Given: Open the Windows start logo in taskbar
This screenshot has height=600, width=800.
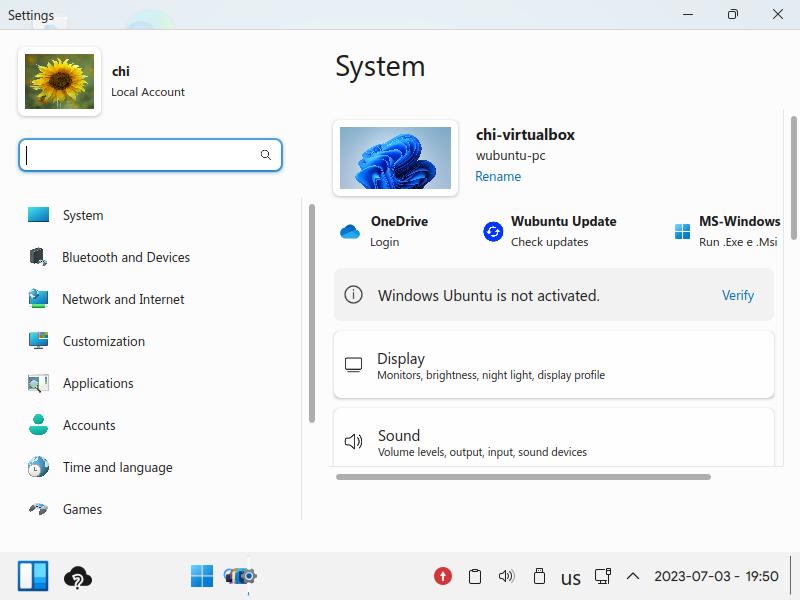Looking at the screenshot, I should click(x=202, y=576).
